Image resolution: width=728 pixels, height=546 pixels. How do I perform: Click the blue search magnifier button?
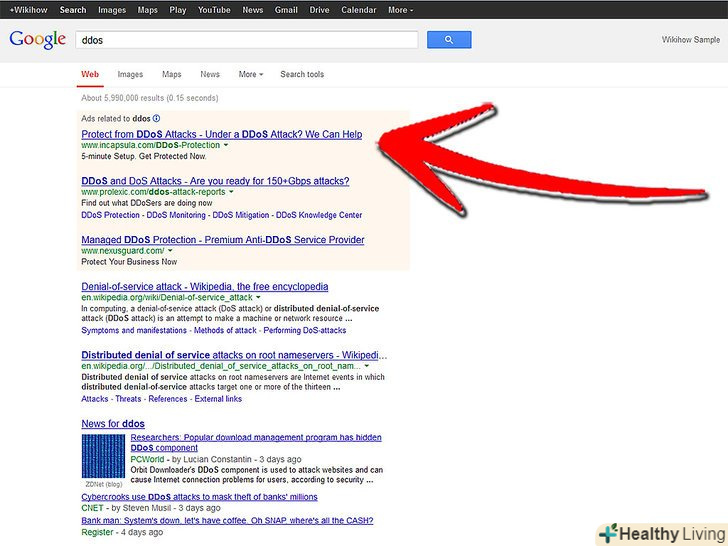click(449, 40)
